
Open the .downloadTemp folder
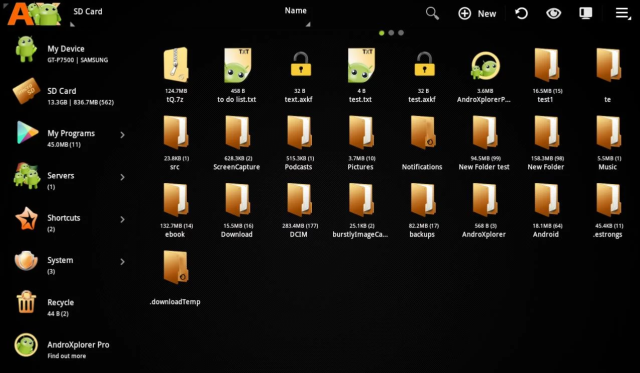pos(175,278)
